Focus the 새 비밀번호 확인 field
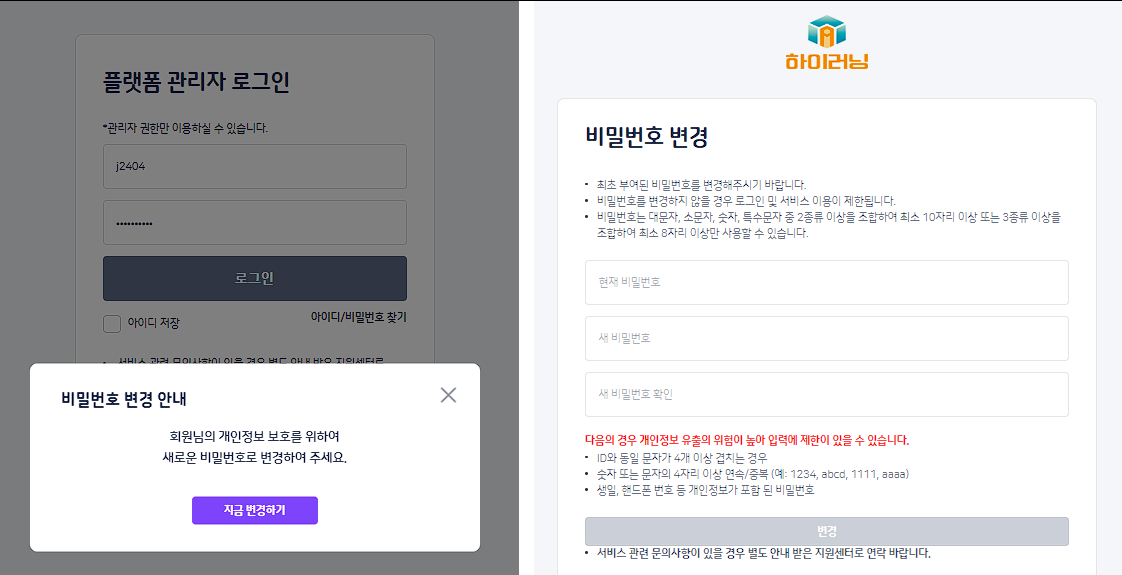The height and width of the screenshot is (575, 1122). [826, 394]
